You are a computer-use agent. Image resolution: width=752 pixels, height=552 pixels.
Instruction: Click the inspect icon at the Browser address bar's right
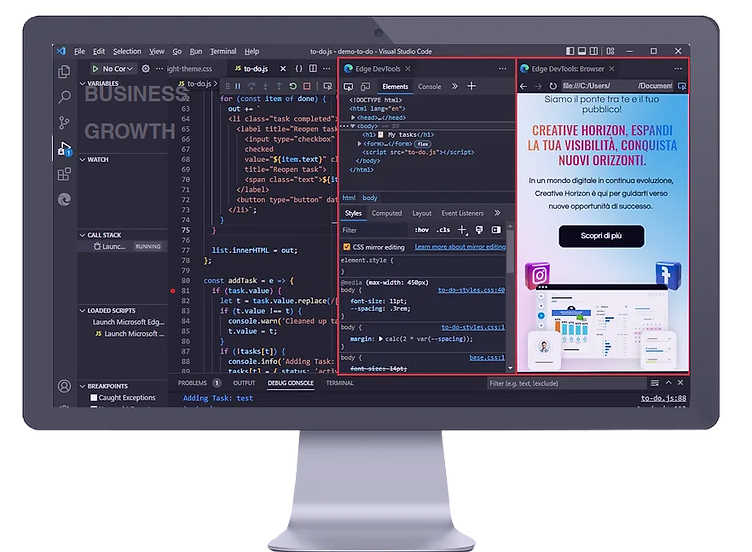(682, 86)
